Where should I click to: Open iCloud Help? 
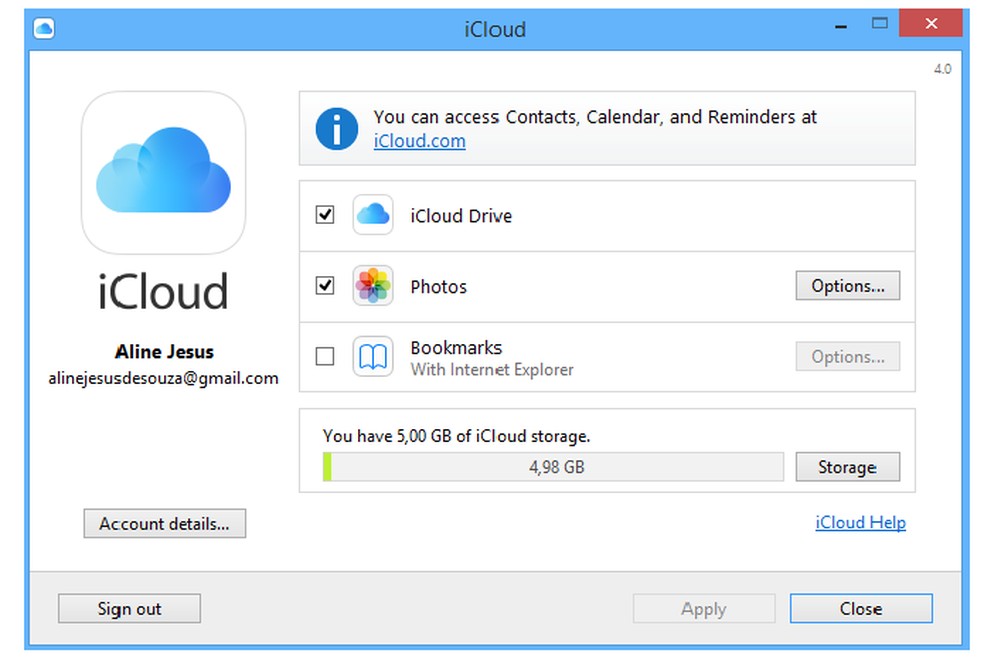point(858,522)
